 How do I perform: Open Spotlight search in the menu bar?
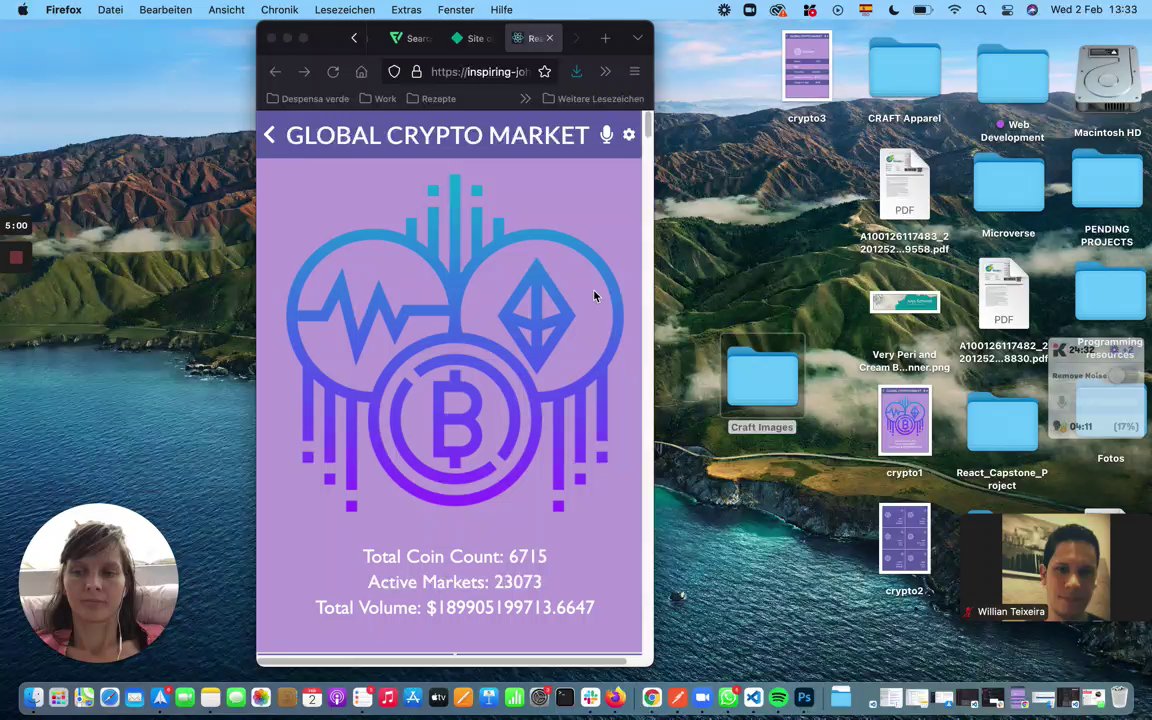982,10
